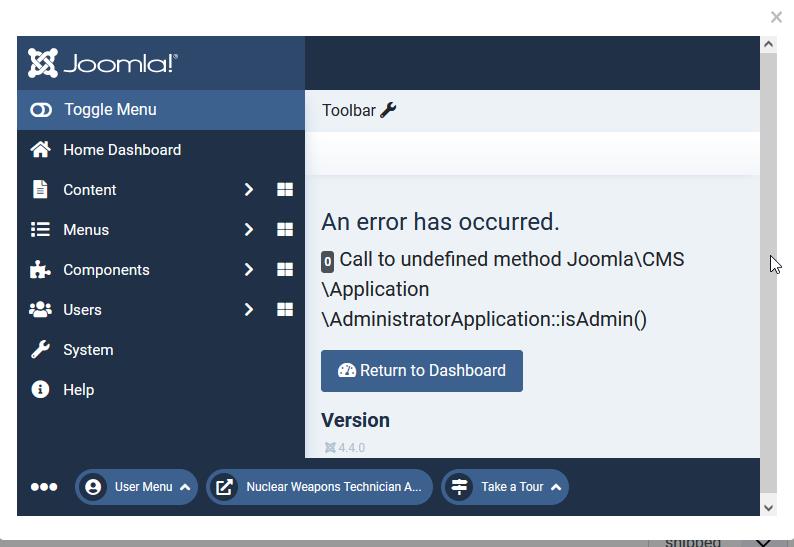Click the 'An error has occurred.' heading
This screenshot has height=547, width=794.
441,222
